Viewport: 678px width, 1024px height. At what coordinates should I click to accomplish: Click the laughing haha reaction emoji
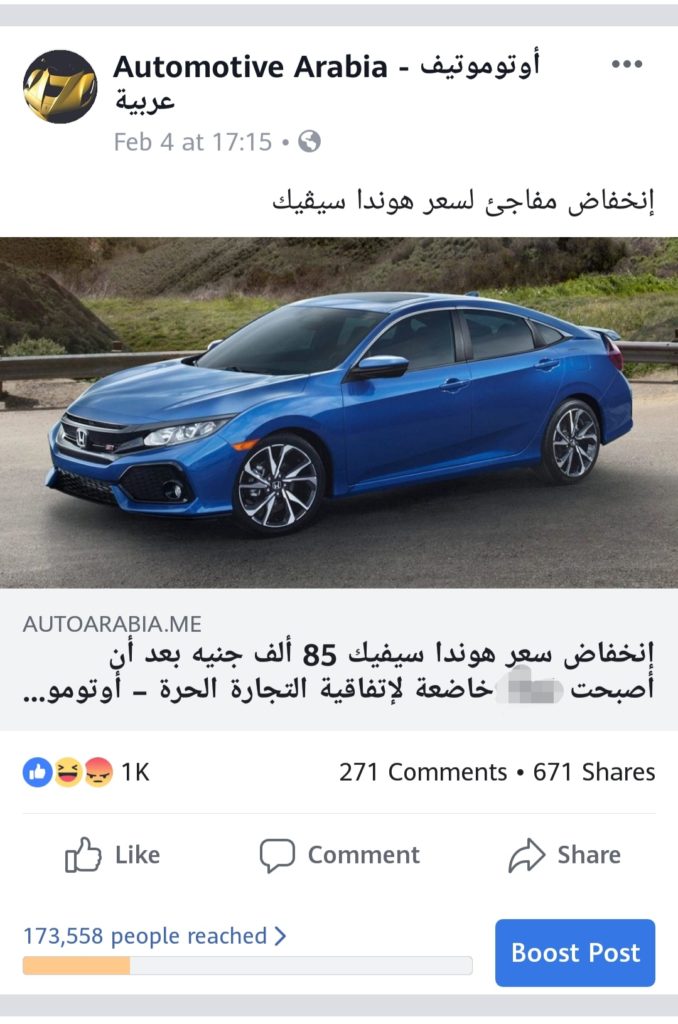pyautogui.click(x=67, y=772)
